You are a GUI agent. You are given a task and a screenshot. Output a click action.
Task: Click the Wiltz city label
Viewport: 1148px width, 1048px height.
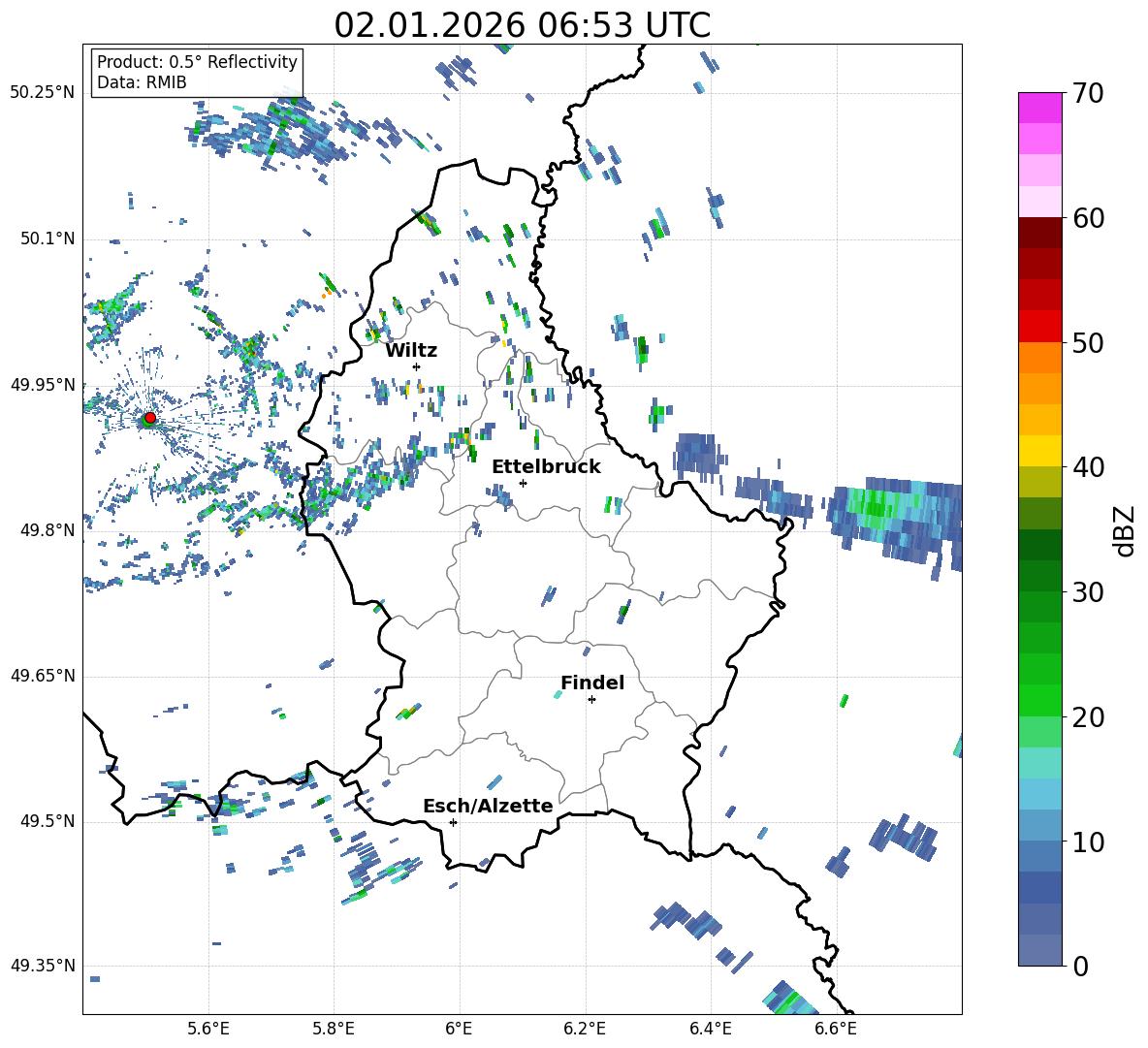pyautogui.click(x=411, y=351)
